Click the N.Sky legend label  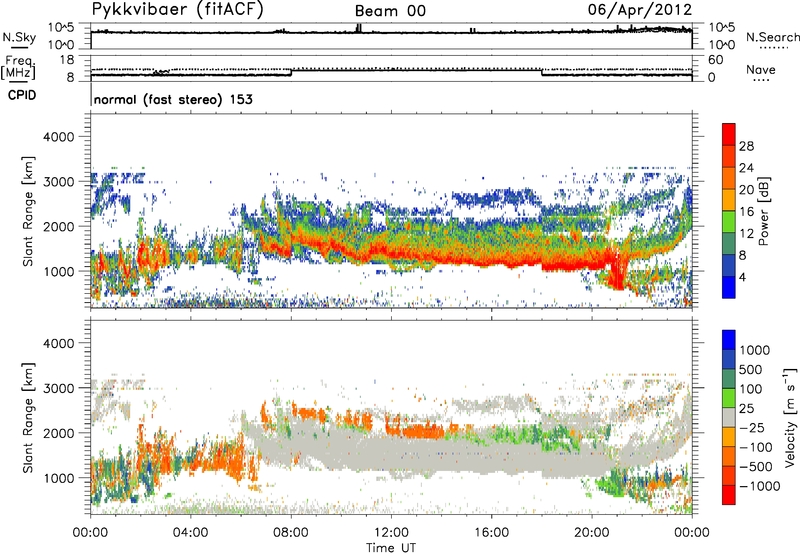click(x=19, y=37)
